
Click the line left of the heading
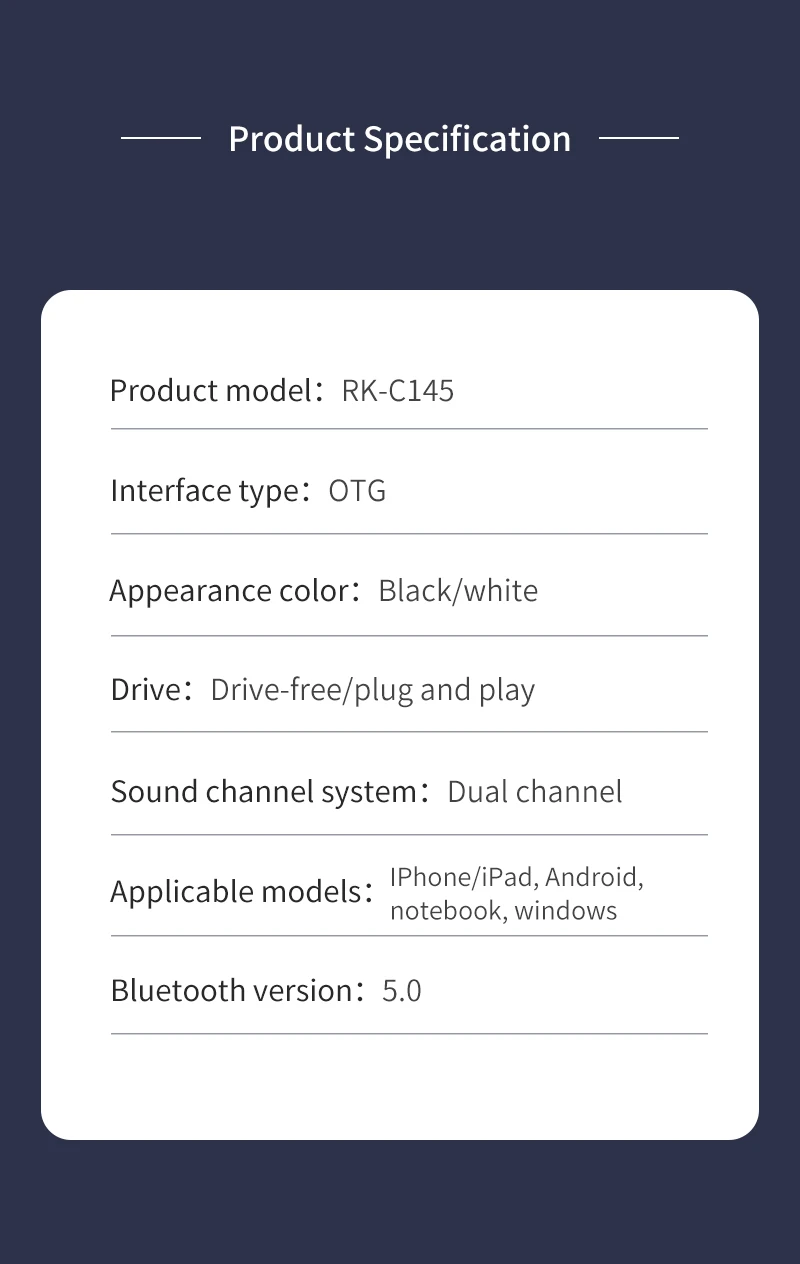tap(160, 138)
